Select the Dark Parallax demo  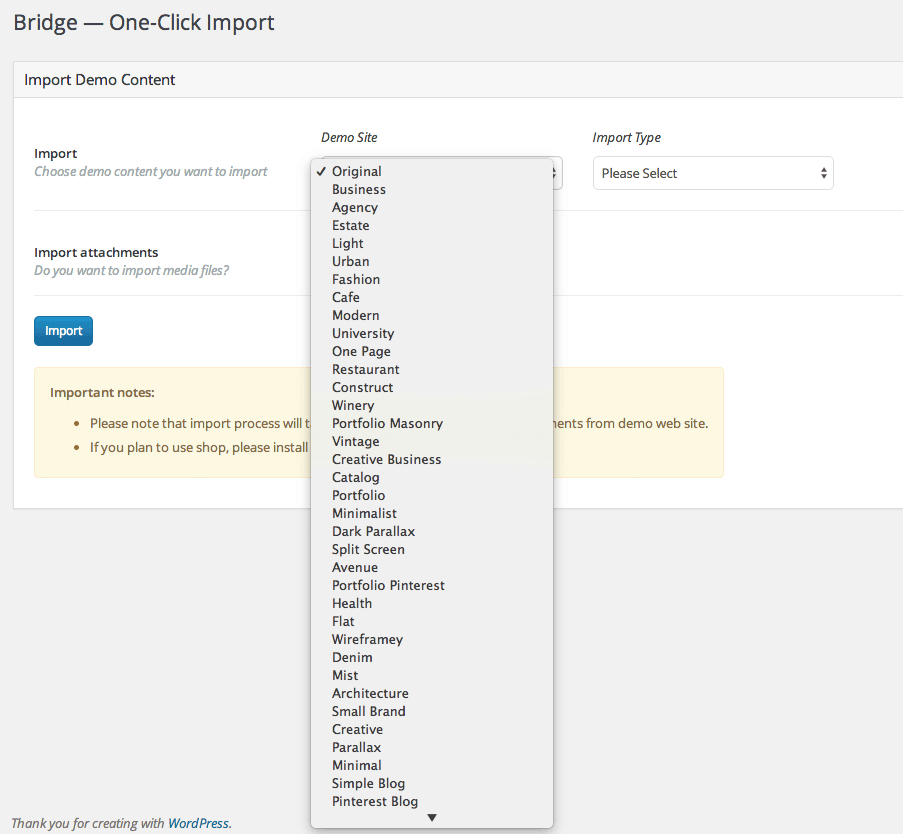(431, 532)
